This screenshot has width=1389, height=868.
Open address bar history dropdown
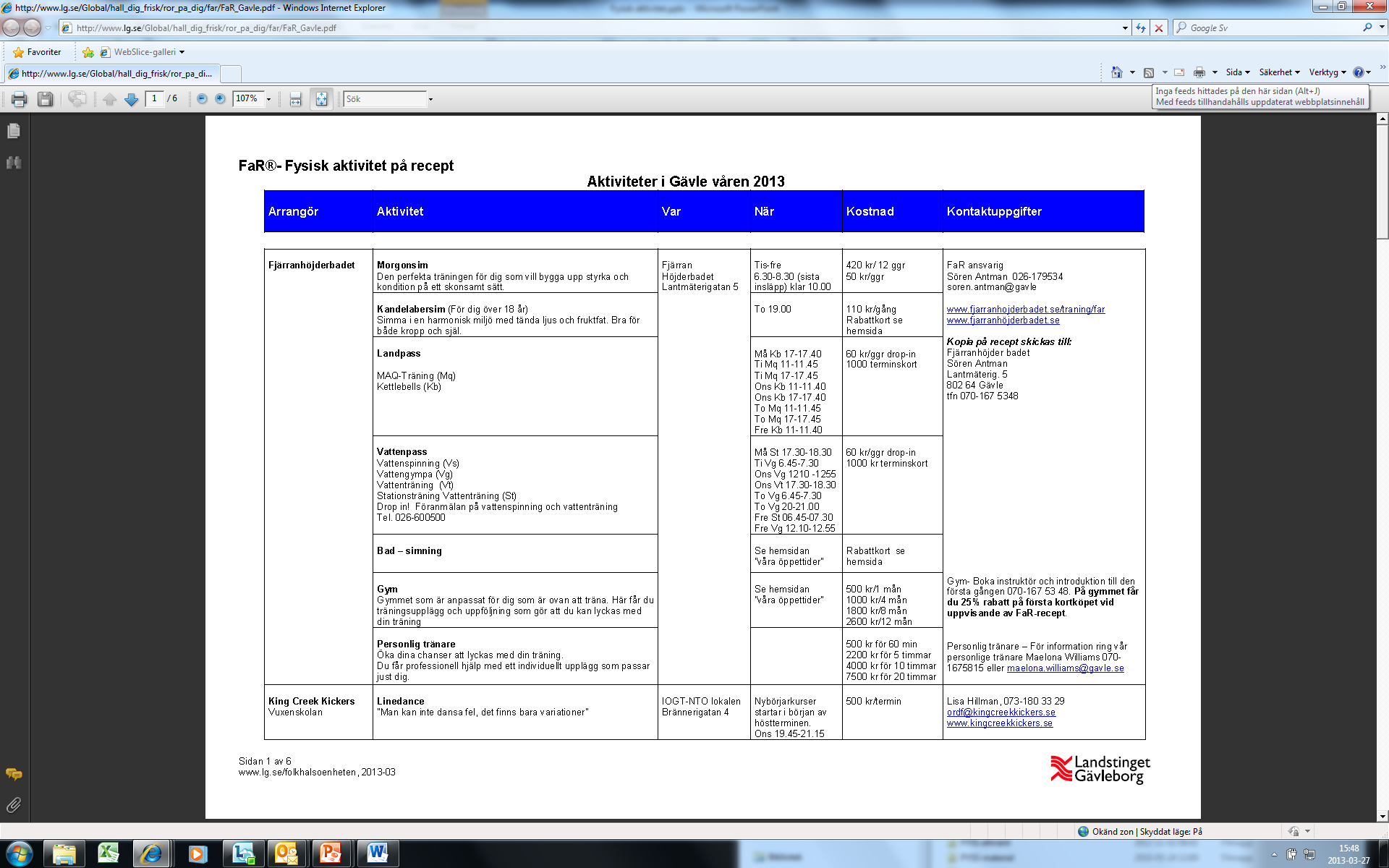1125,28
